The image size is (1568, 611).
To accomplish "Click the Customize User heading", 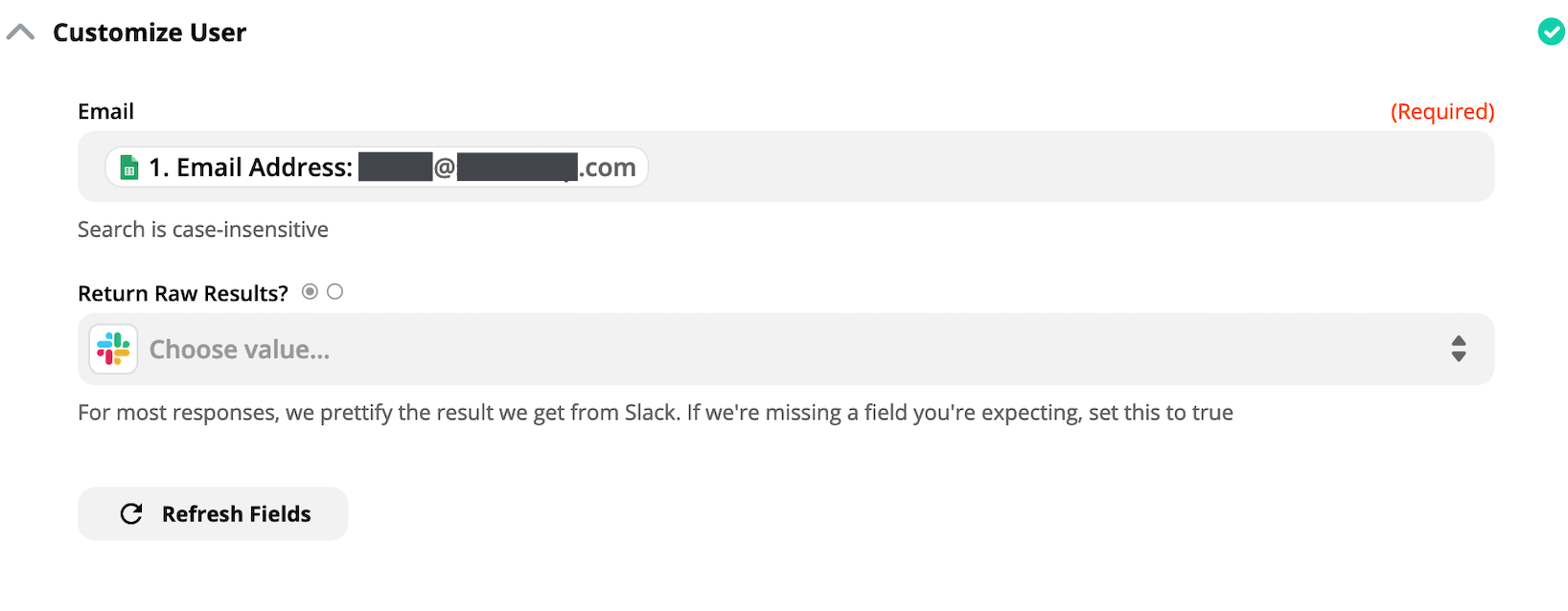I will pyautogui.click(x=150, y=33).
